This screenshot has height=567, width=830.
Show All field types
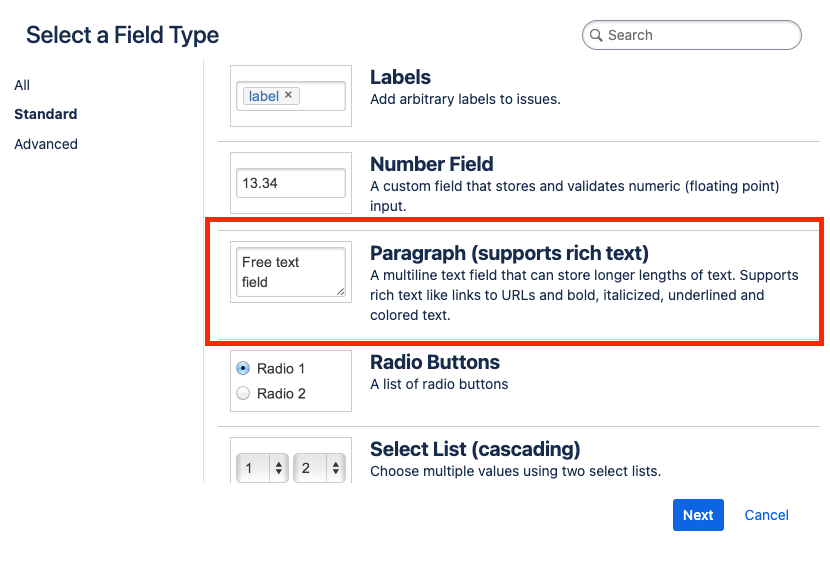(x=22, y=85)
